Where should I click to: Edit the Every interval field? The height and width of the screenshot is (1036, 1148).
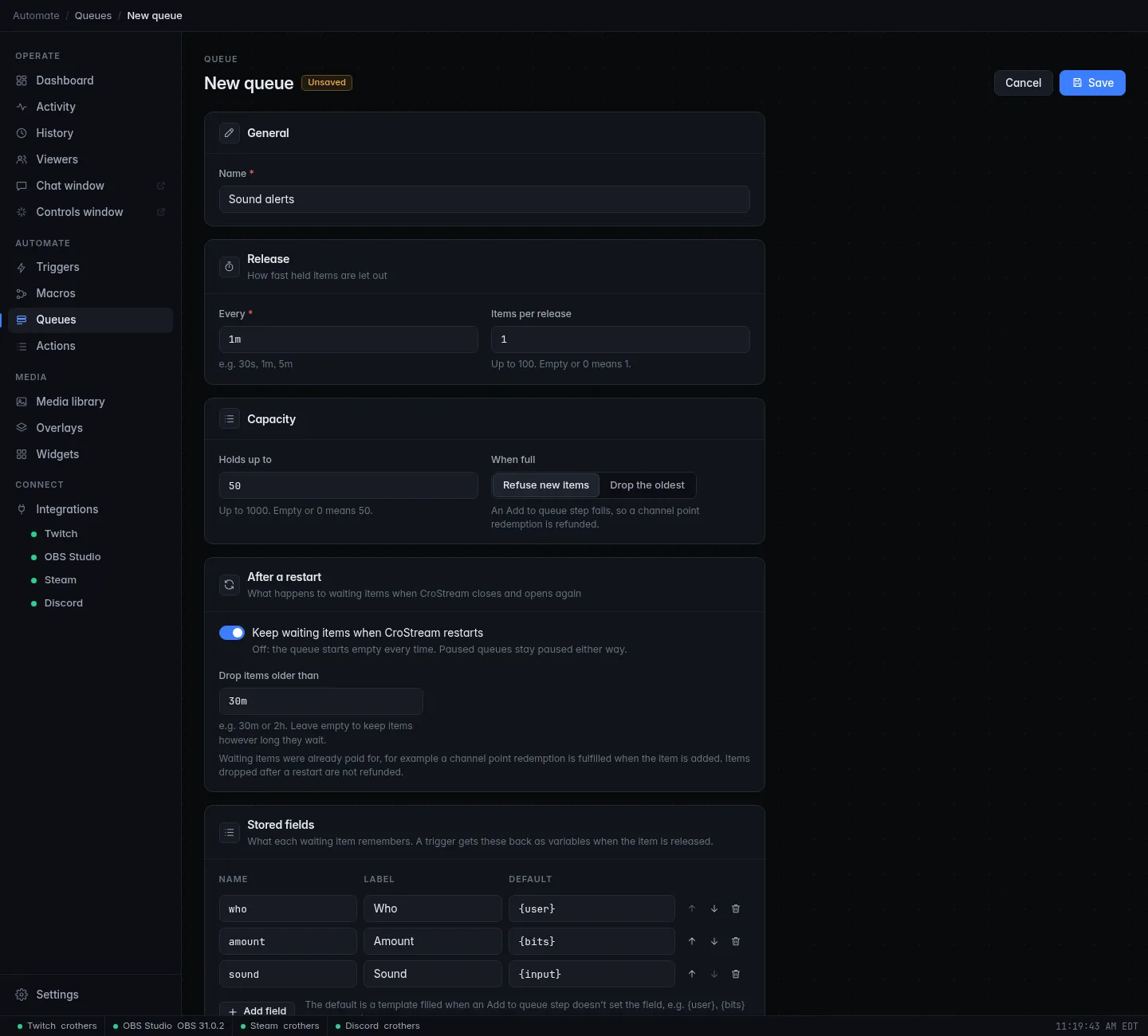click(348, 339)
